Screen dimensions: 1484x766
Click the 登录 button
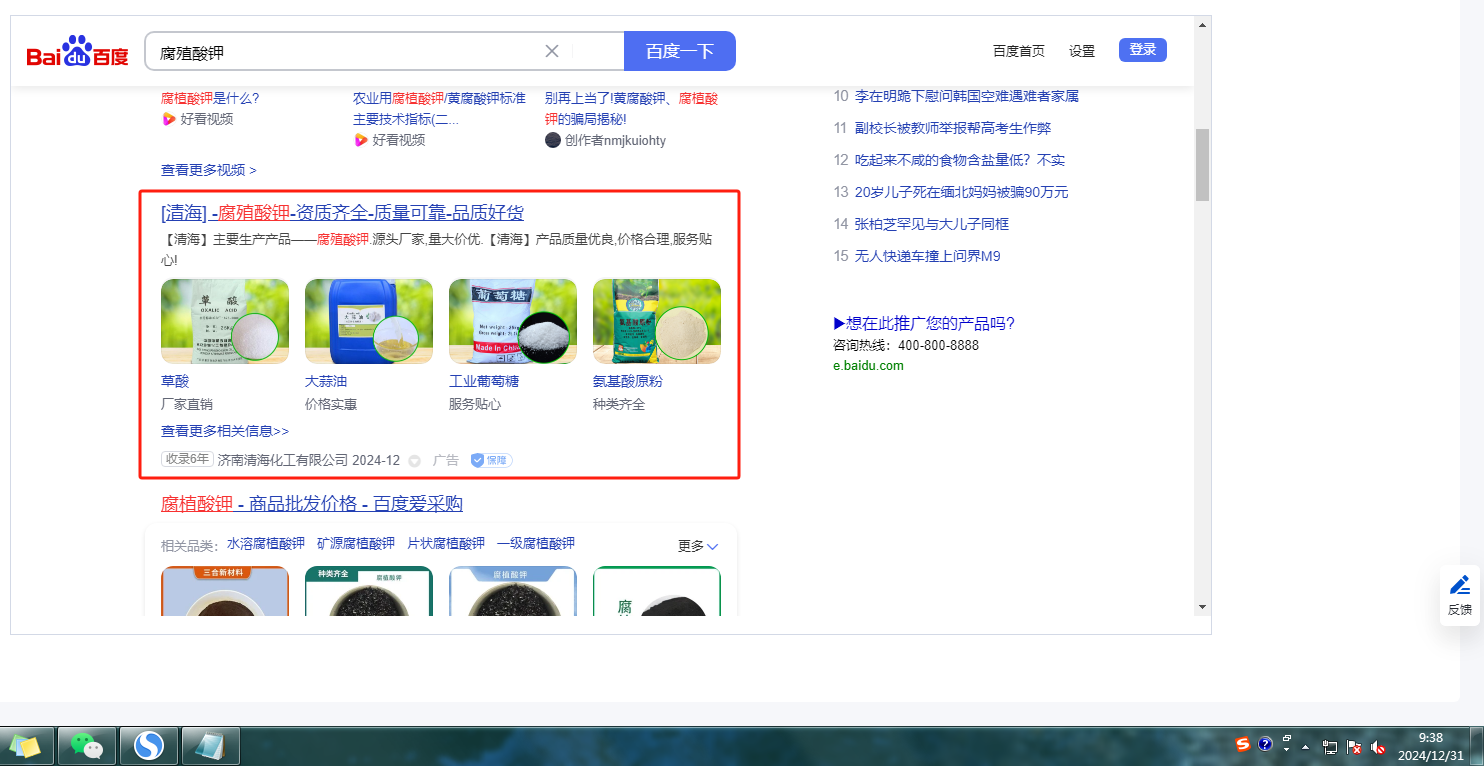tap(1143, 50)
